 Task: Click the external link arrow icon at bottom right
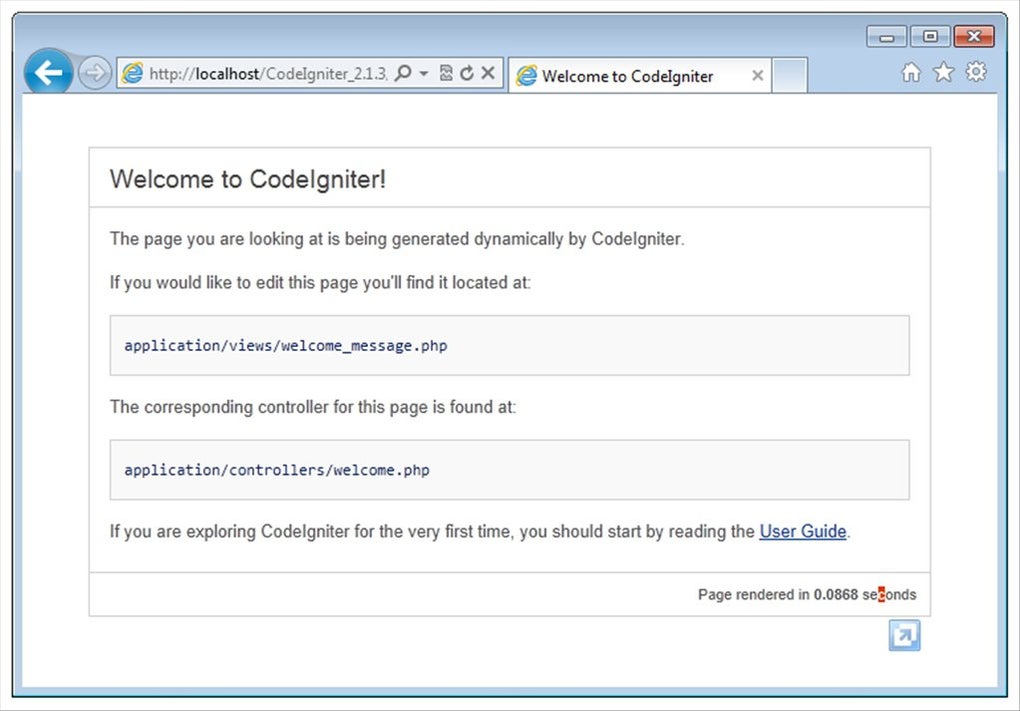coord(903,635)
